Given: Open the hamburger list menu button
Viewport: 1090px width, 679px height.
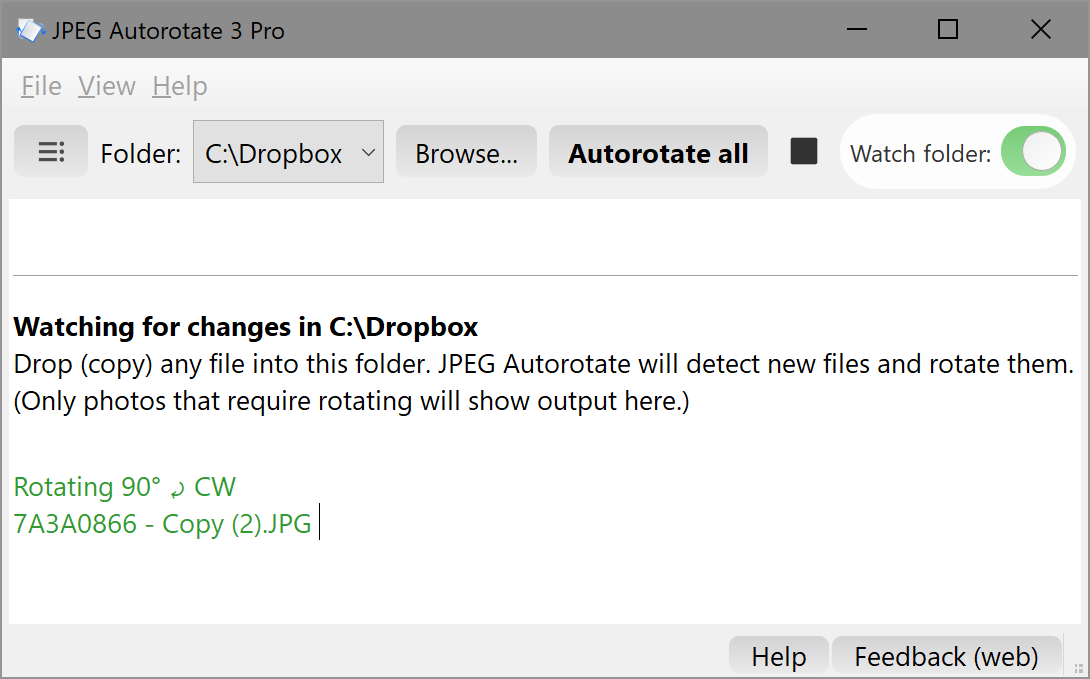Looking at the screenshot, I should coord(51,151).
